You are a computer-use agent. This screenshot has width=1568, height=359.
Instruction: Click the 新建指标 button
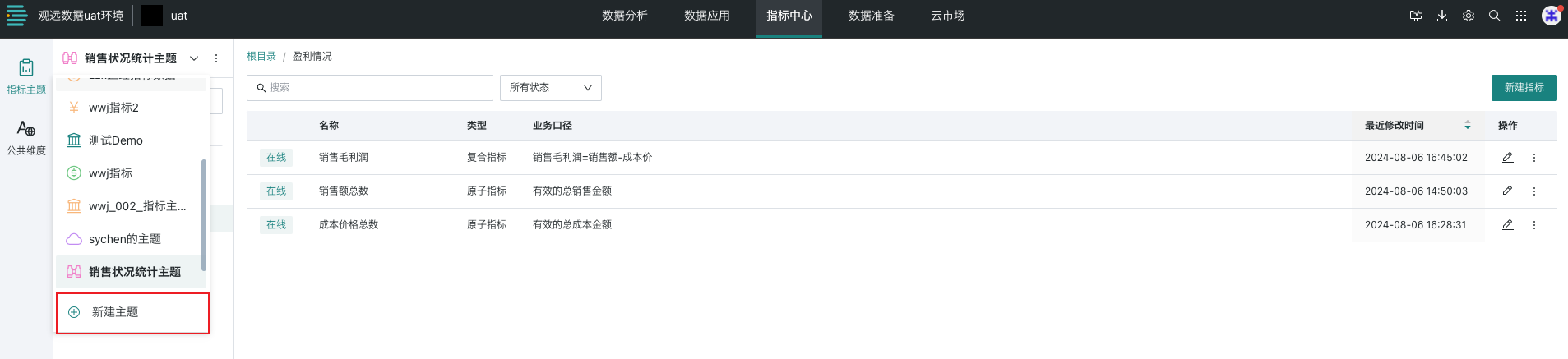pos(1524,88)
